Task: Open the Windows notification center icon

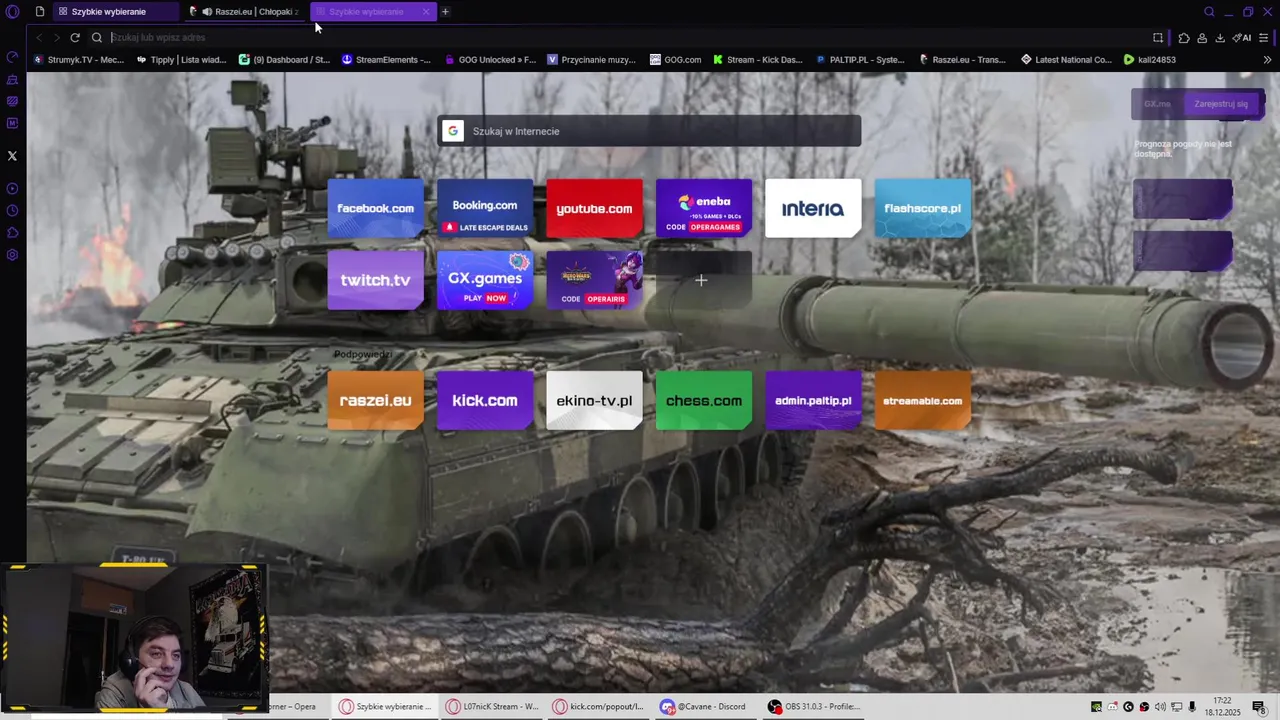Action: 1259,707
